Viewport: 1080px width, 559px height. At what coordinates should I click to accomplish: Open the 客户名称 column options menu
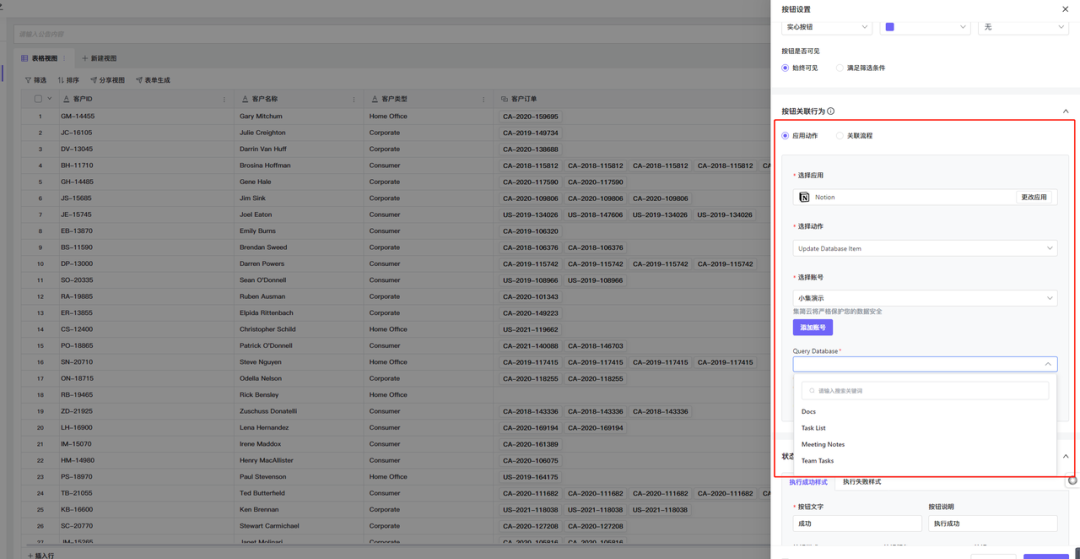[353, 99]
